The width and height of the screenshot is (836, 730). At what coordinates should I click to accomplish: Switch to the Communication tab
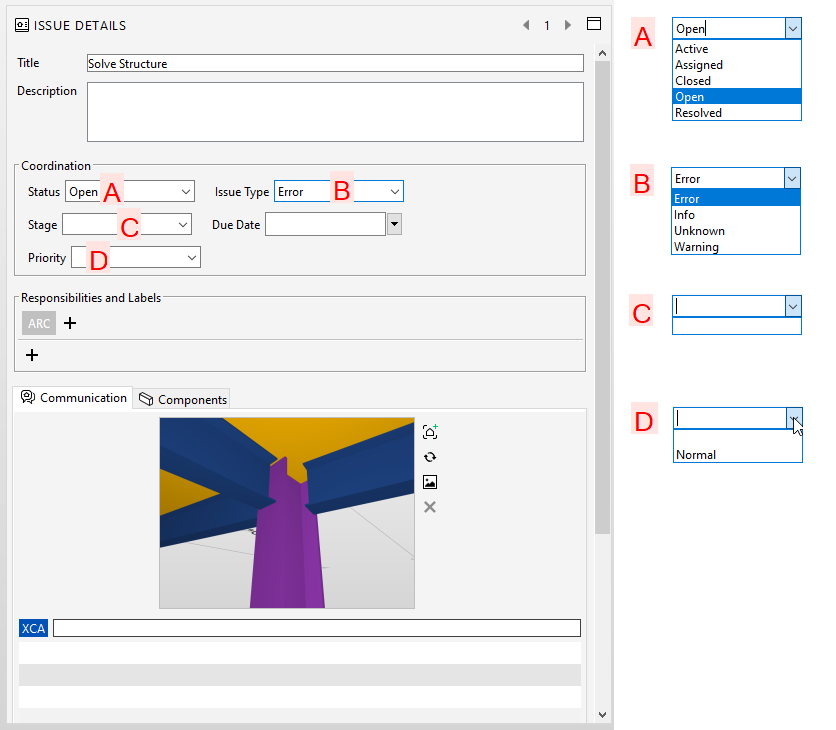tap(74, 398)
